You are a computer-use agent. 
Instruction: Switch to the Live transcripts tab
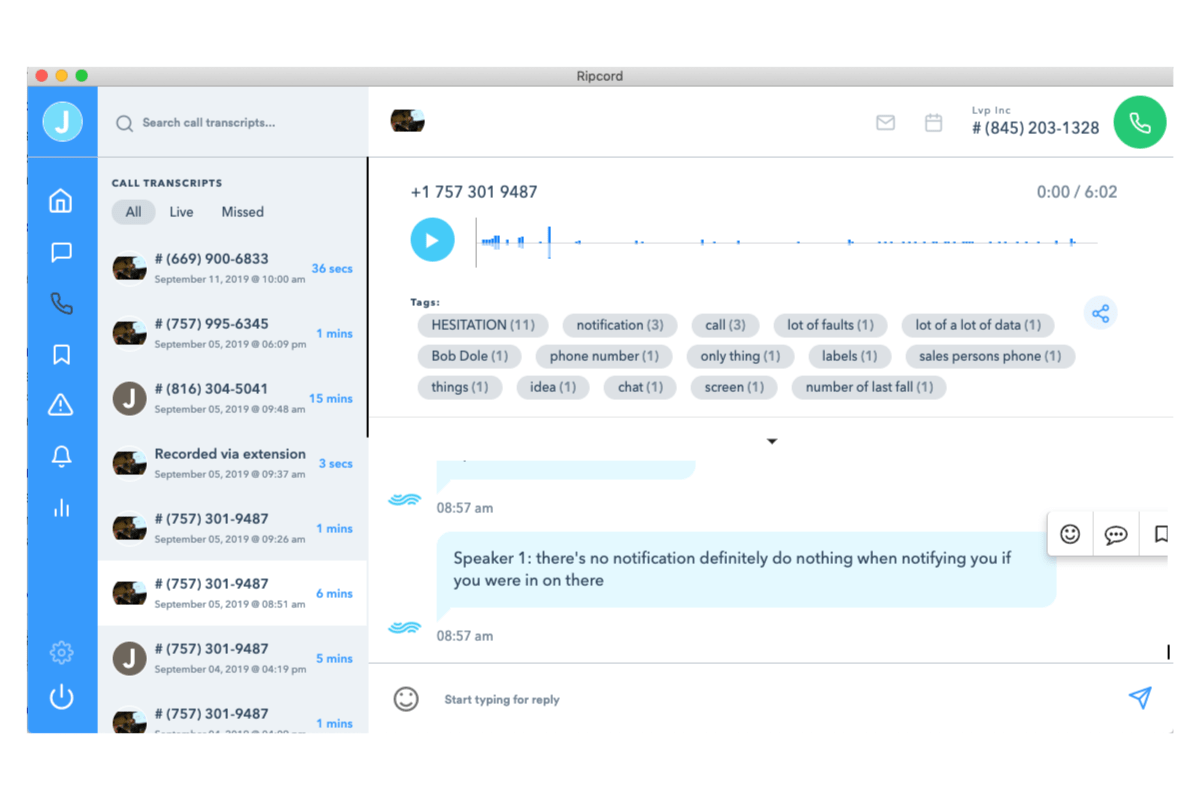[x=181, y=211]
